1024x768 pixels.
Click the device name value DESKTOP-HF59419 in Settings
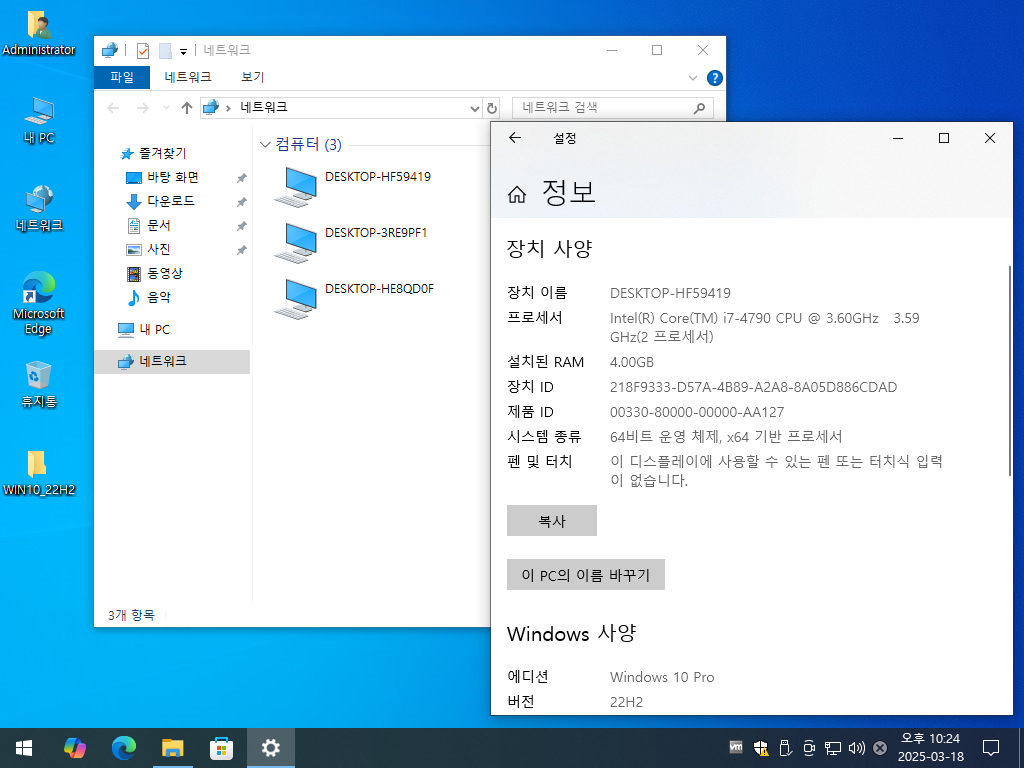coord(670,293)
